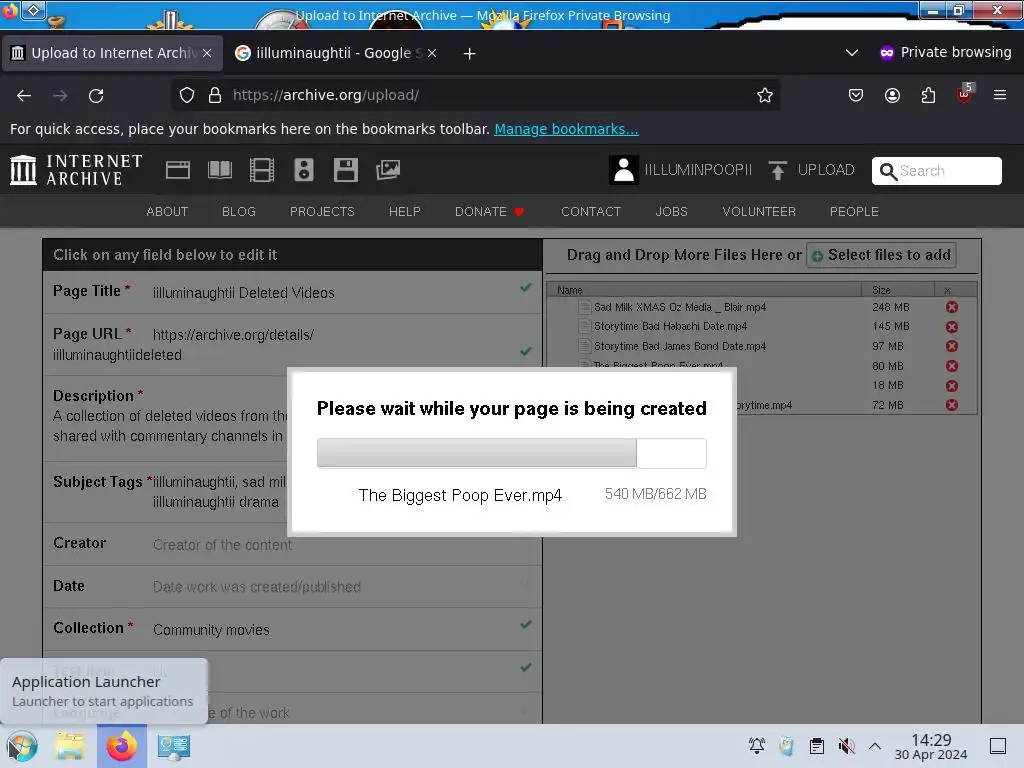Click Manage bookmarks link
1024x768 pixels.
point(566,129)
